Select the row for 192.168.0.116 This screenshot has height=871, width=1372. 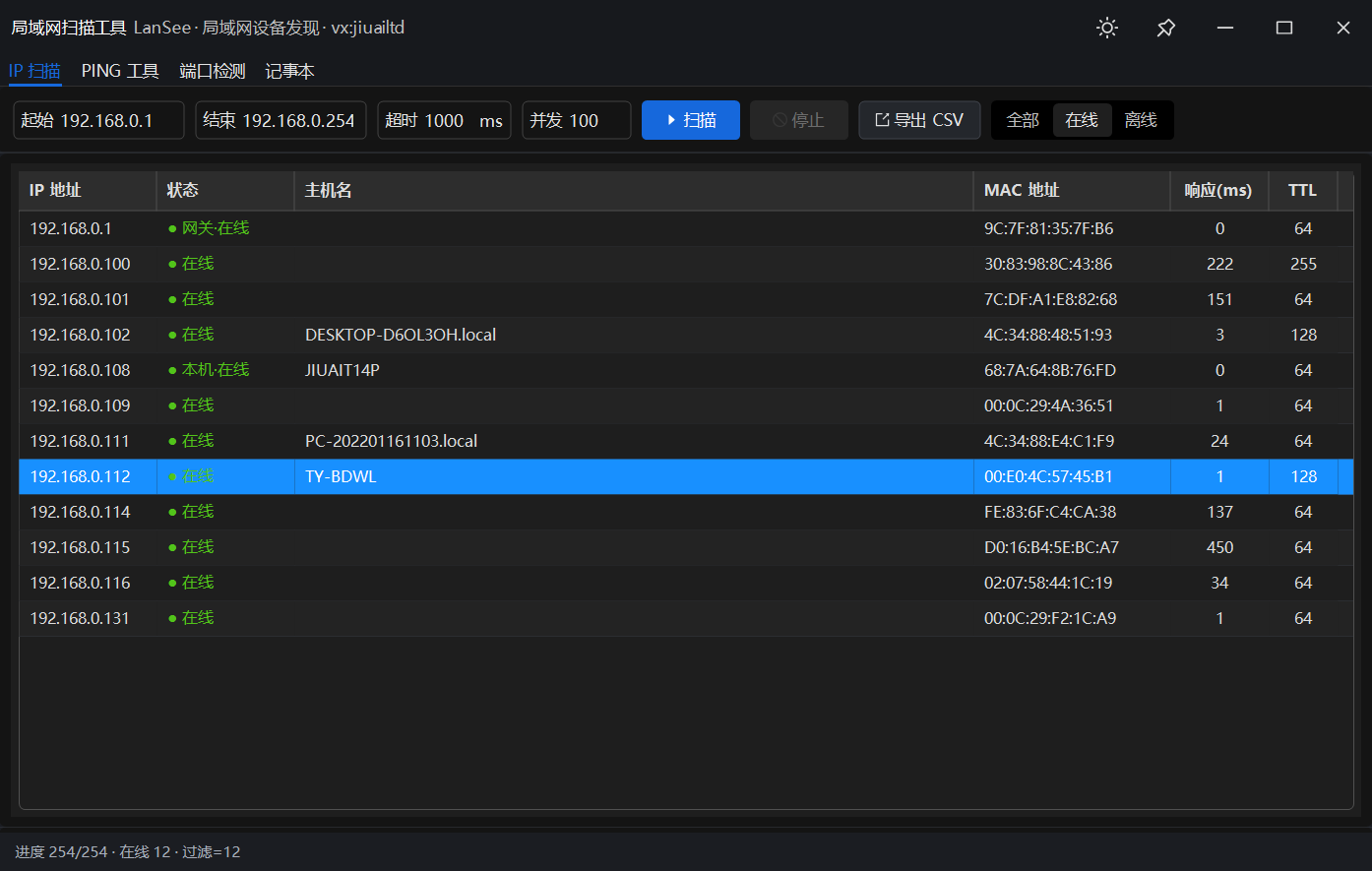coord(686,583)
